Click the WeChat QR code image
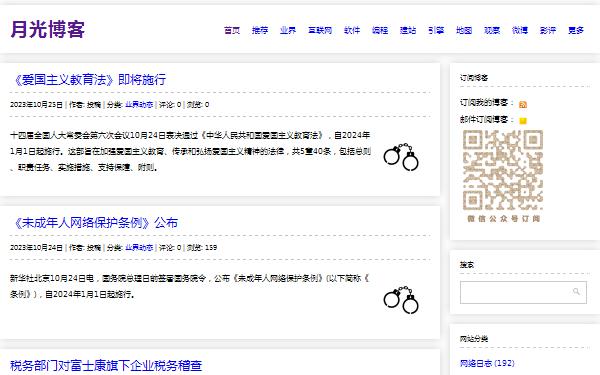The width and height of the screenshot is (600, 375). point(503,176)
